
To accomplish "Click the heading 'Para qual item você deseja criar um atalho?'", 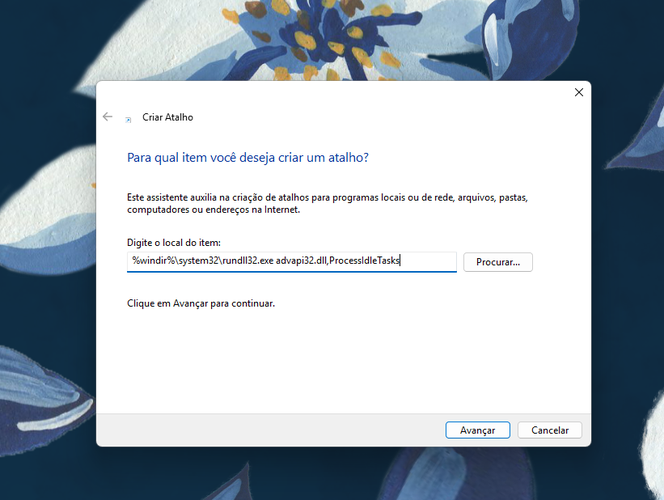I will [248, 157].
